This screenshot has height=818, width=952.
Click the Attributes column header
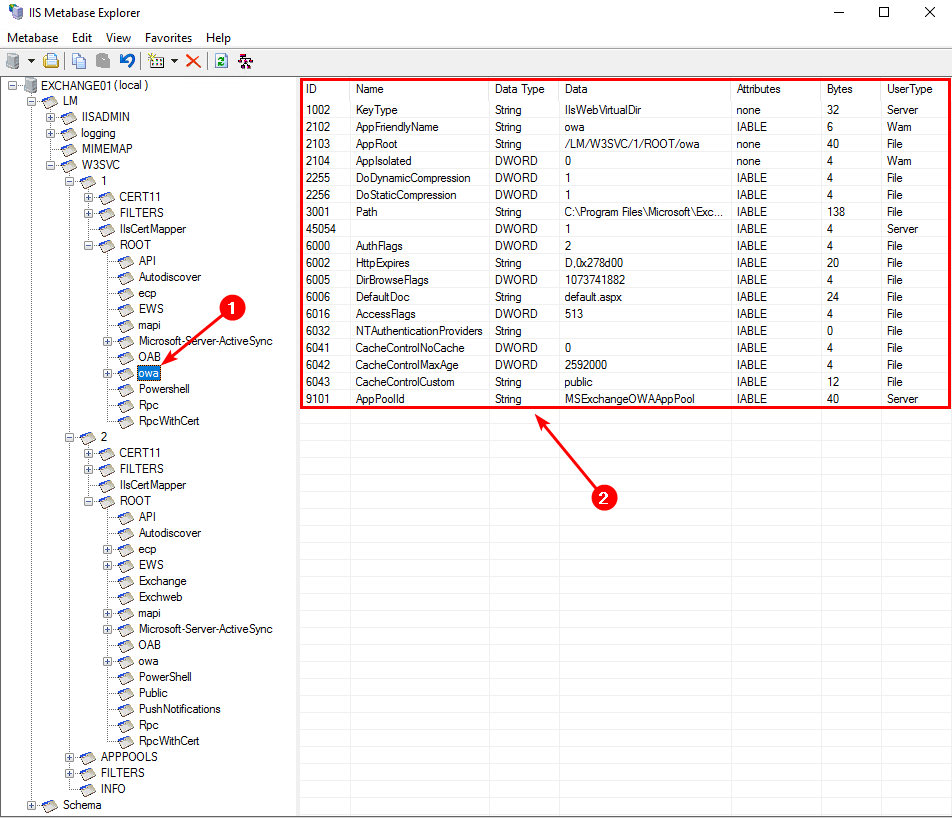(x=758, y=89)
